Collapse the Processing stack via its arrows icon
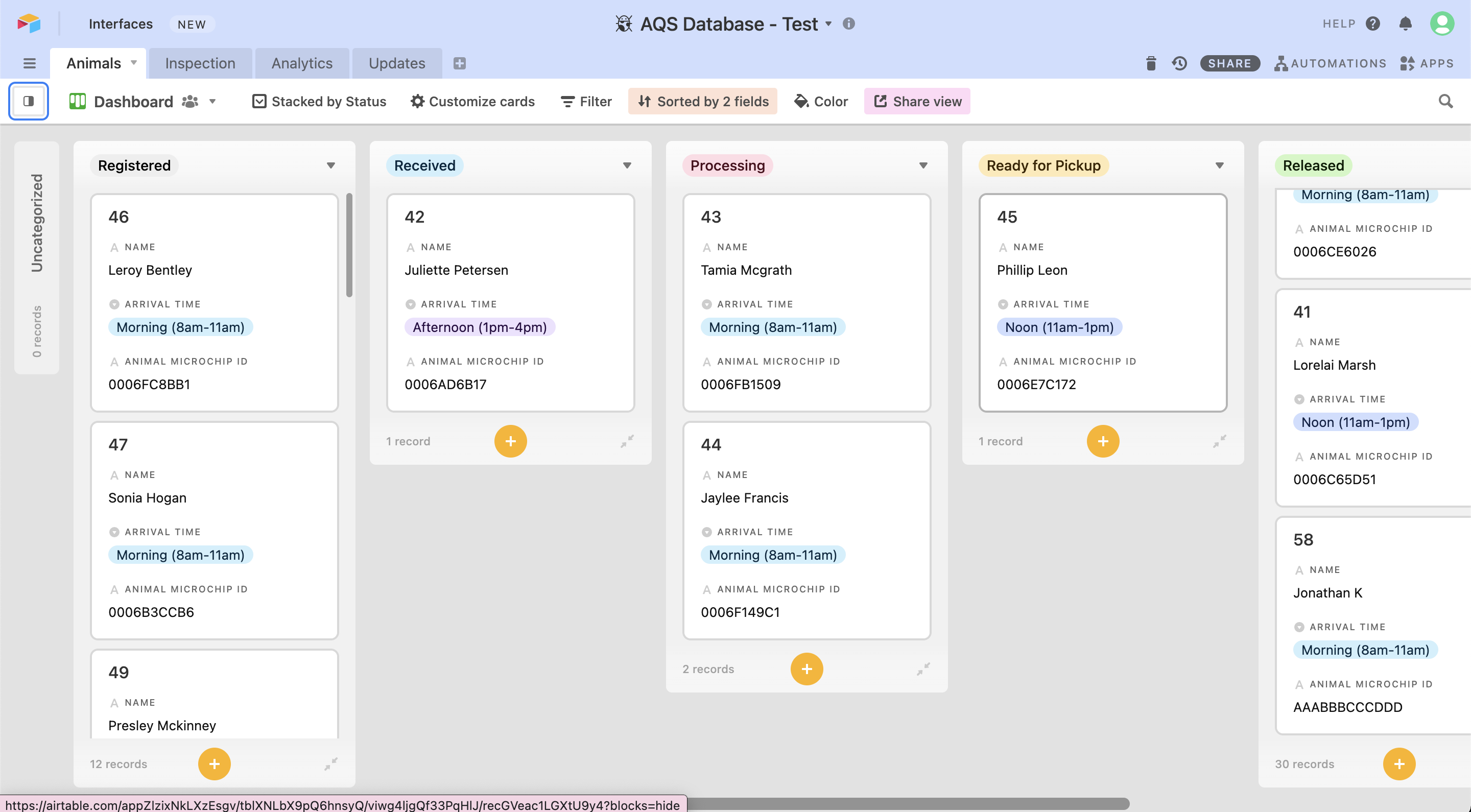 pyautogui.click(x=923, y=668)
